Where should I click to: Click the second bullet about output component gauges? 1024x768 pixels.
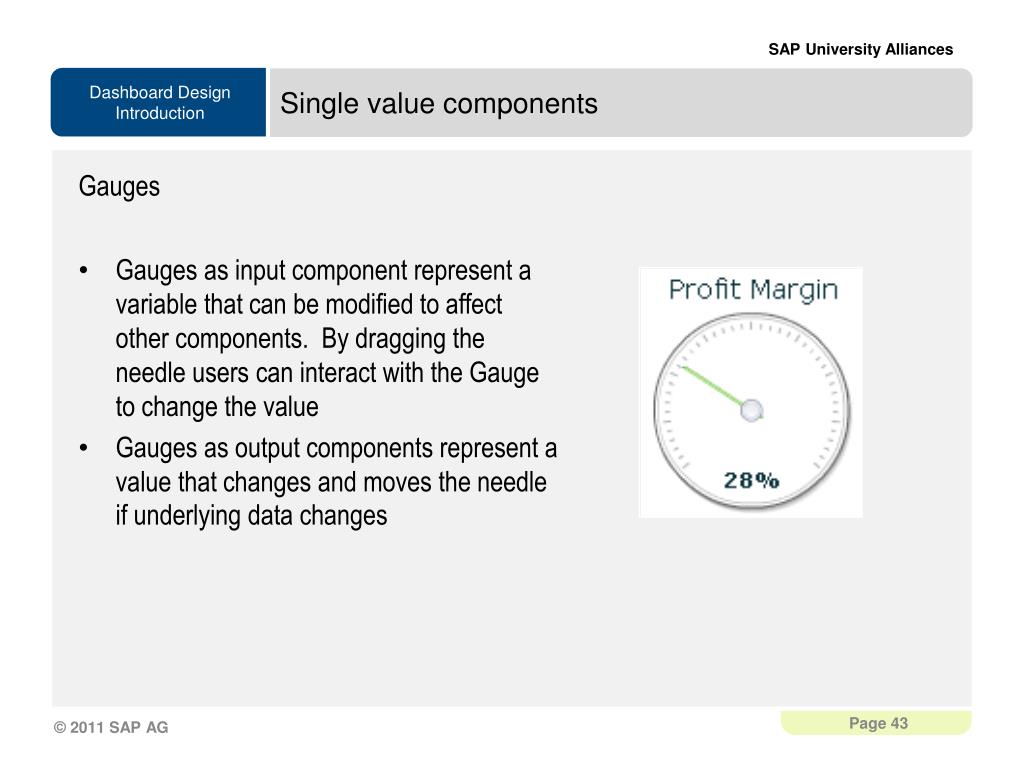click(336, 482)
